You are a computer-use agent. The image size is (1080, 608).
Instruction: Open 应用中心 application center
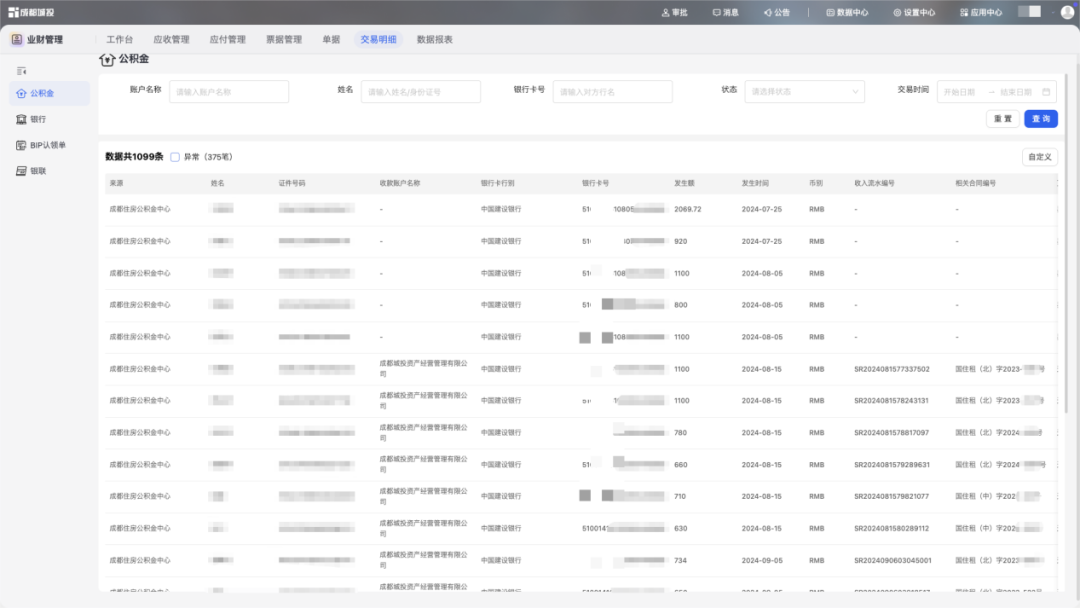coord(980,12)
